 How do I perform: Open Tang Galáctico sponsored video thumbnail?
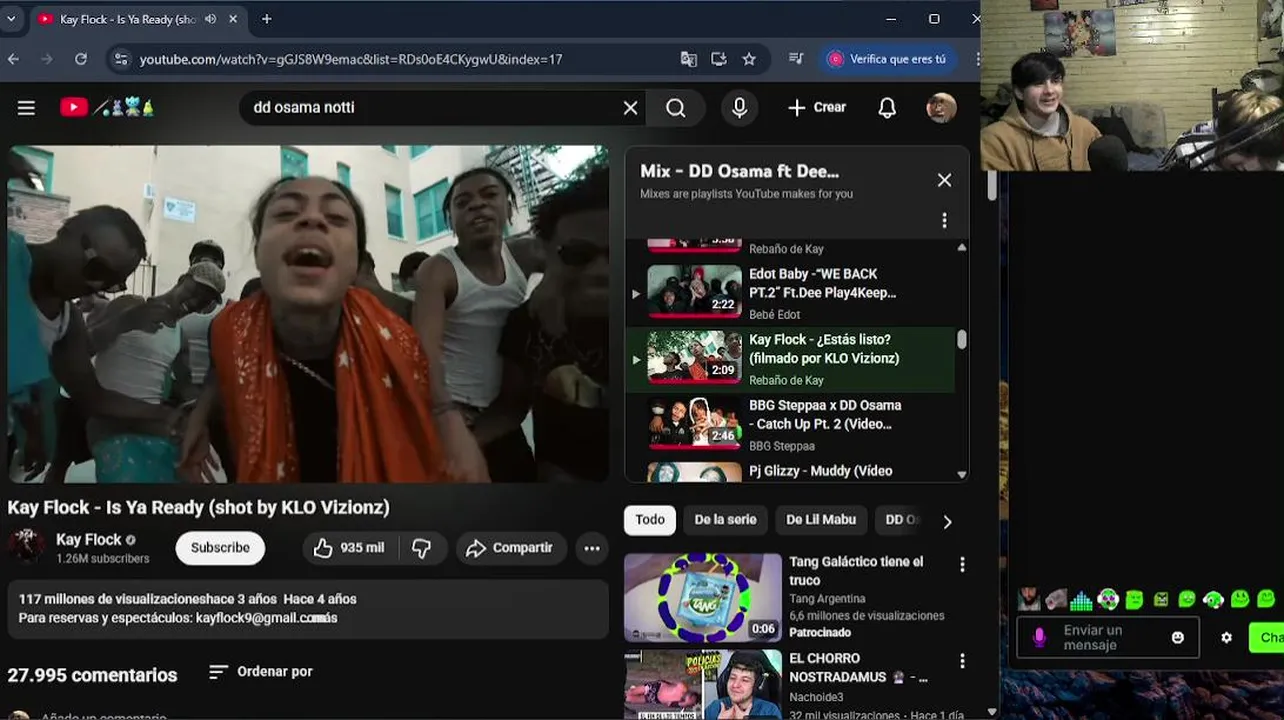pos(703,597)
